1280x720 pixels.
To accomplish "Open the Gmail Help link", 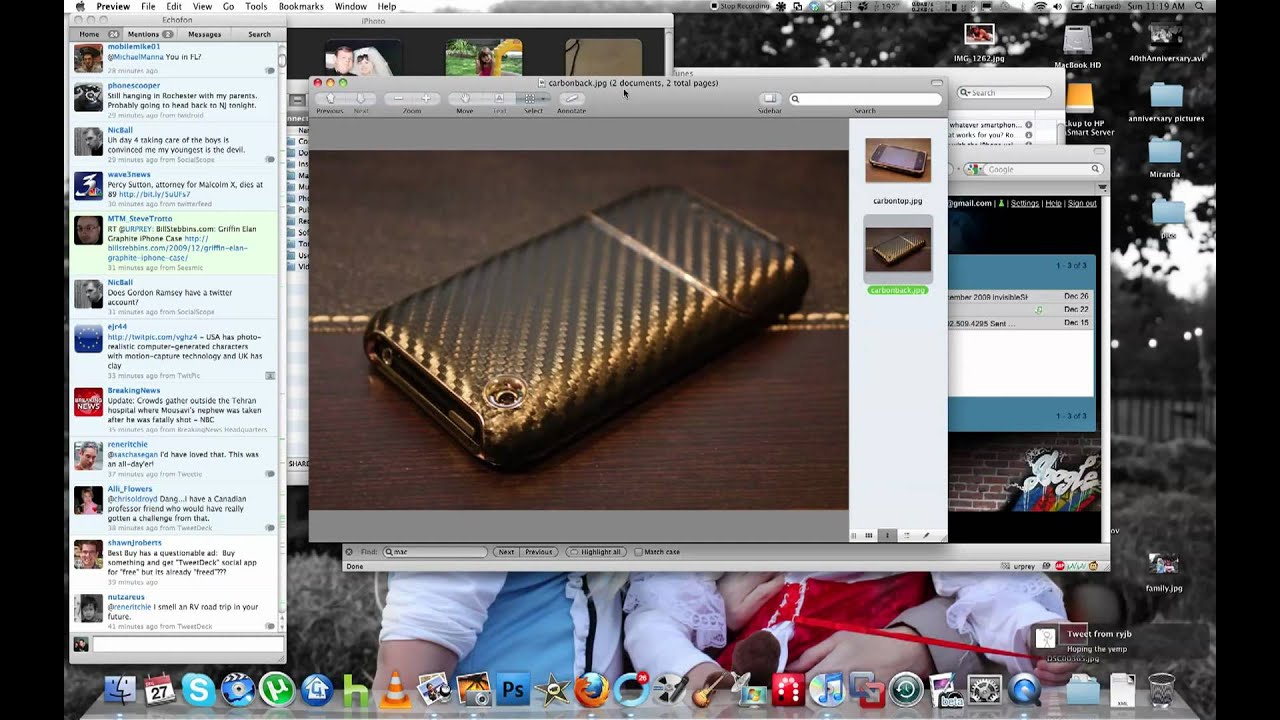I will [x=1053, y=203].
